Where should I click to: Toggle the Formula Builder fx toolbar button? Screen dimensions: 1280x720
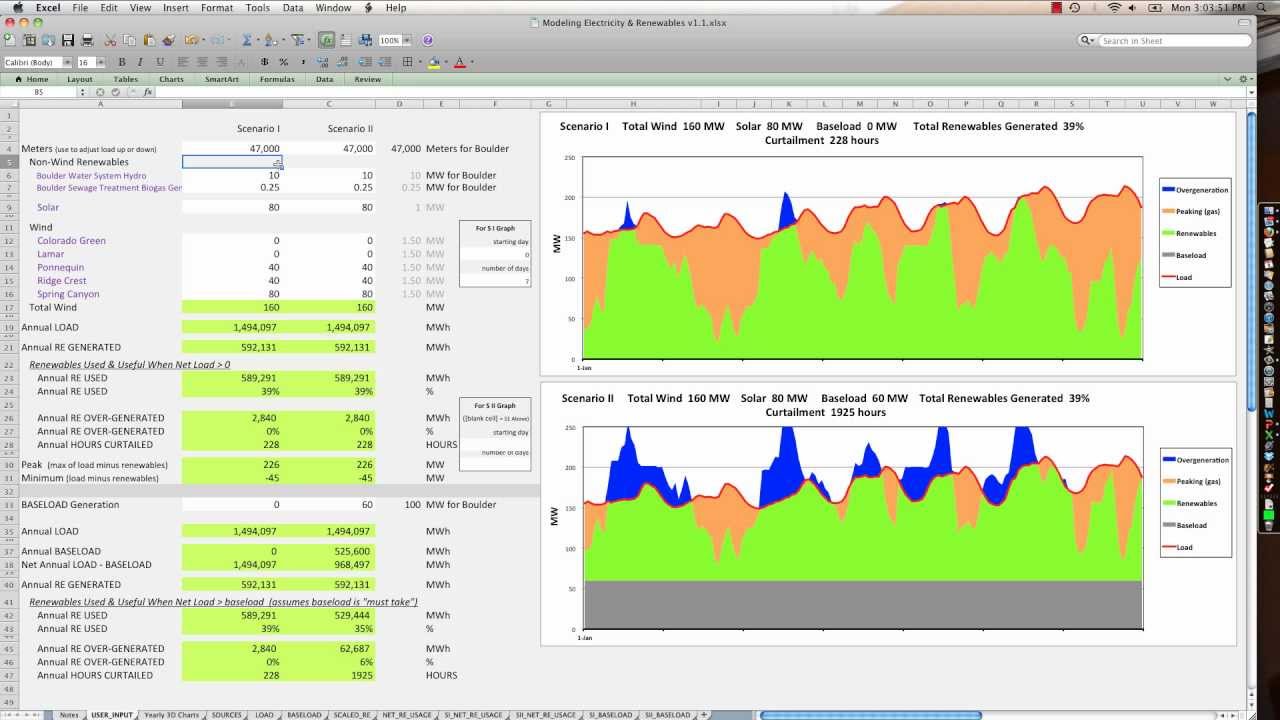pyautogui.click(x=327, y=40)
